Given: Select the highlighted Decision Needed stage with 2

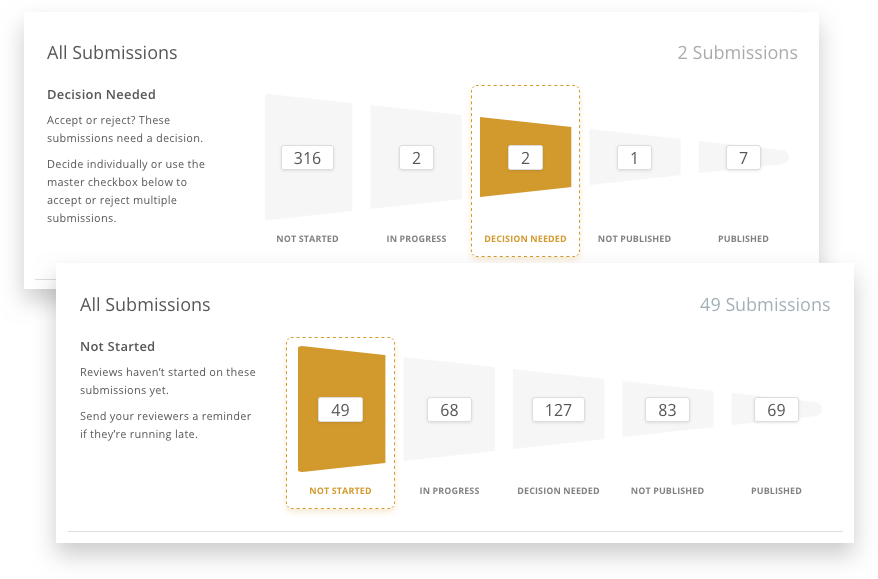Looking at the screenshot, I should 525,158.
